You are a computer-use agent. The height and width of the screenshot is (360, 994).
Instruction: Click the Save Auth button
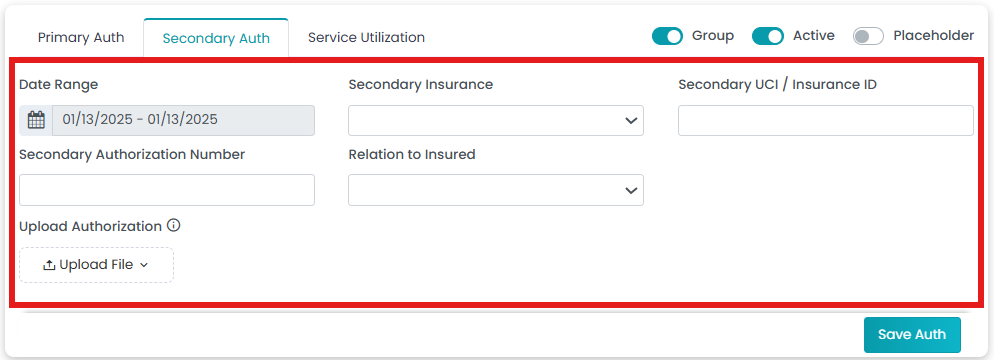coord(912,335)
